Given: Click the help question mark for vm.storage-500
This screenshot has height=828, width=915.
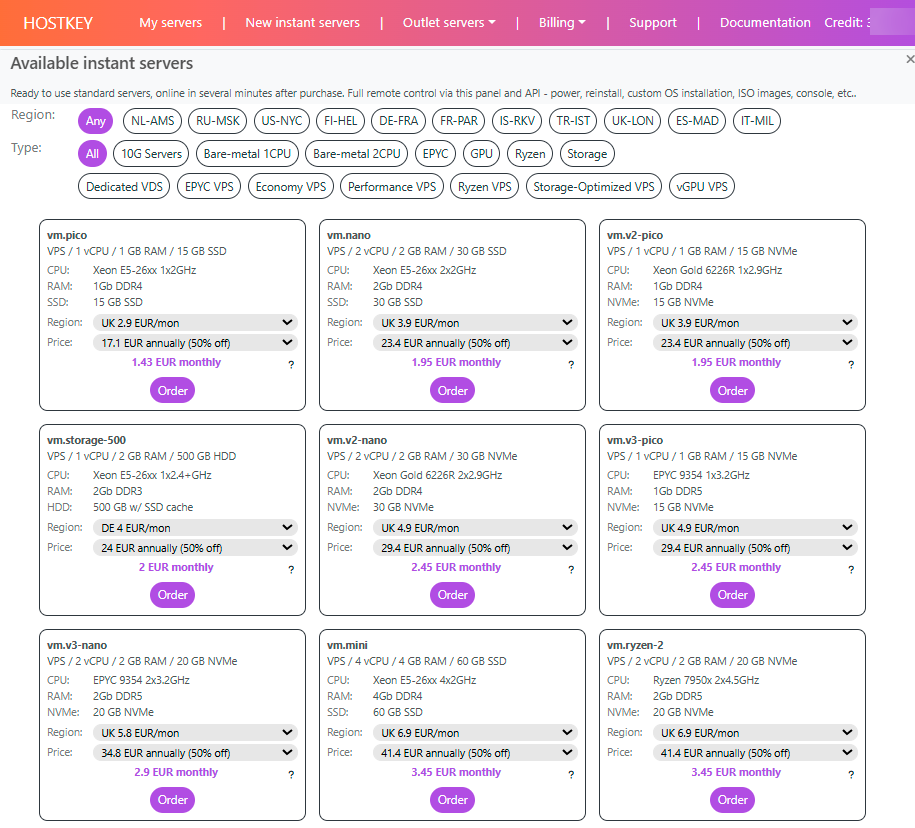Looking at the screenshot, I should click(291, 570).
